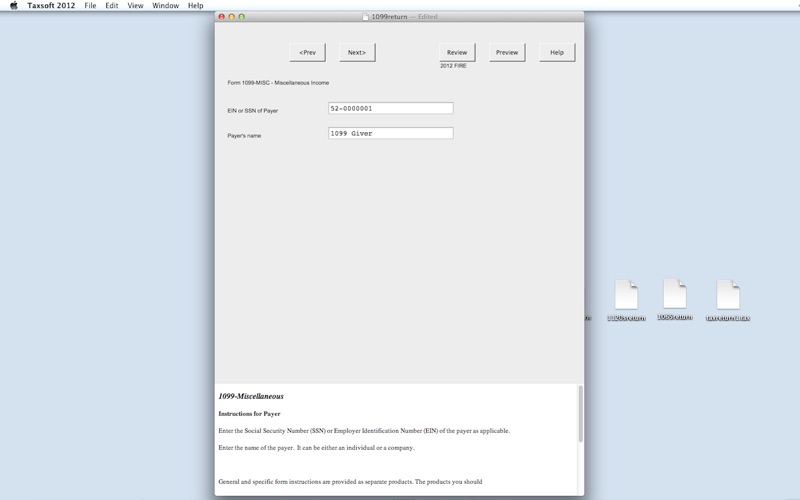The height and width of the screenshot is (500, 800).
Task: Select the desktop file ending in .tax
Action: pos(728,301)
